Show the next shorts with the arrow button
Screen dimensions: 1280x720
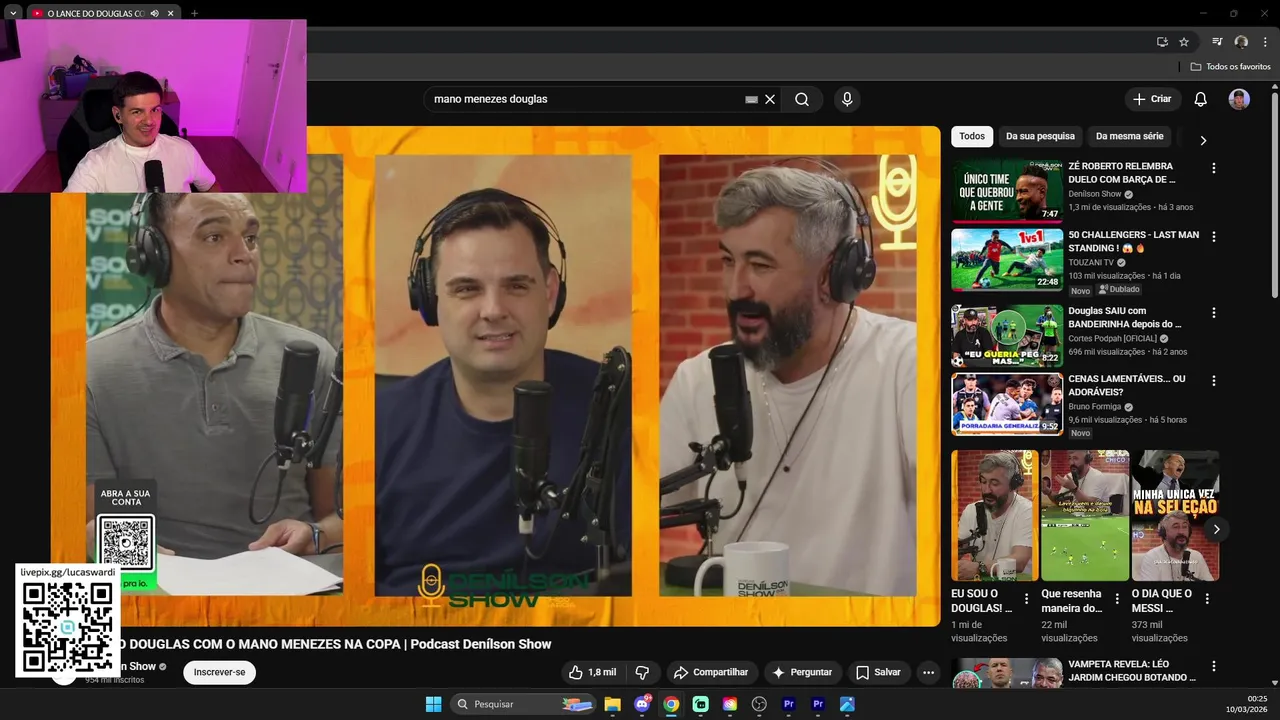pos(1216,529)
